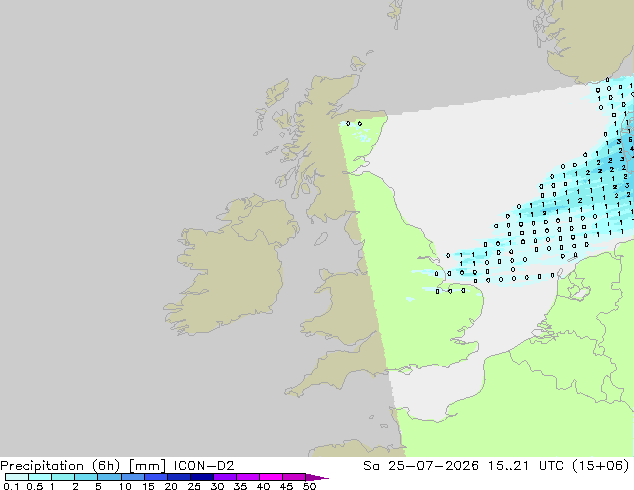The image size is (634, 490).
Task: Click the '(15+06)' forecast offset text
Action: (601, 466)
